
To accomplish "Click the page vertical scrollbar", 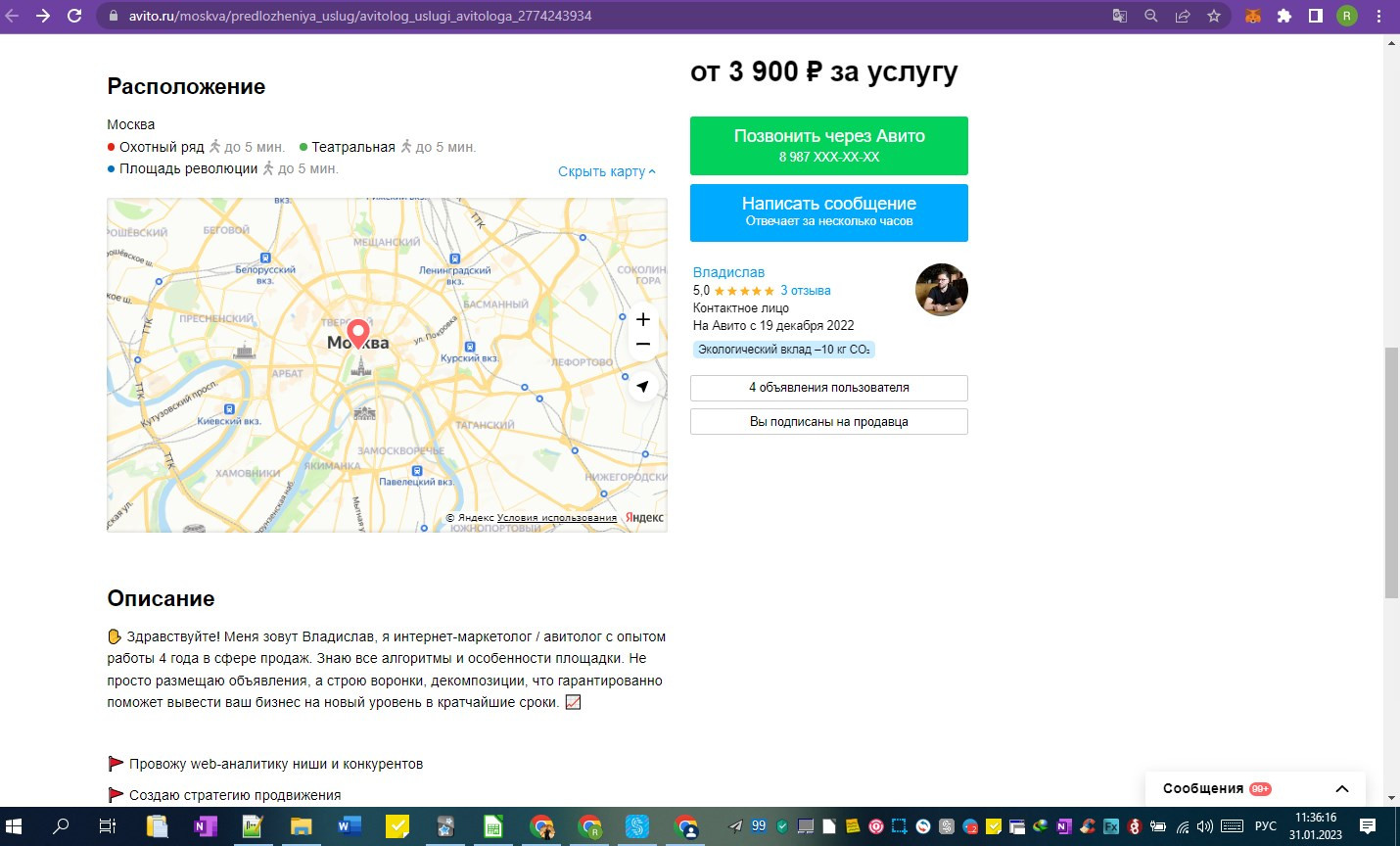I will tap(1391, 472).
